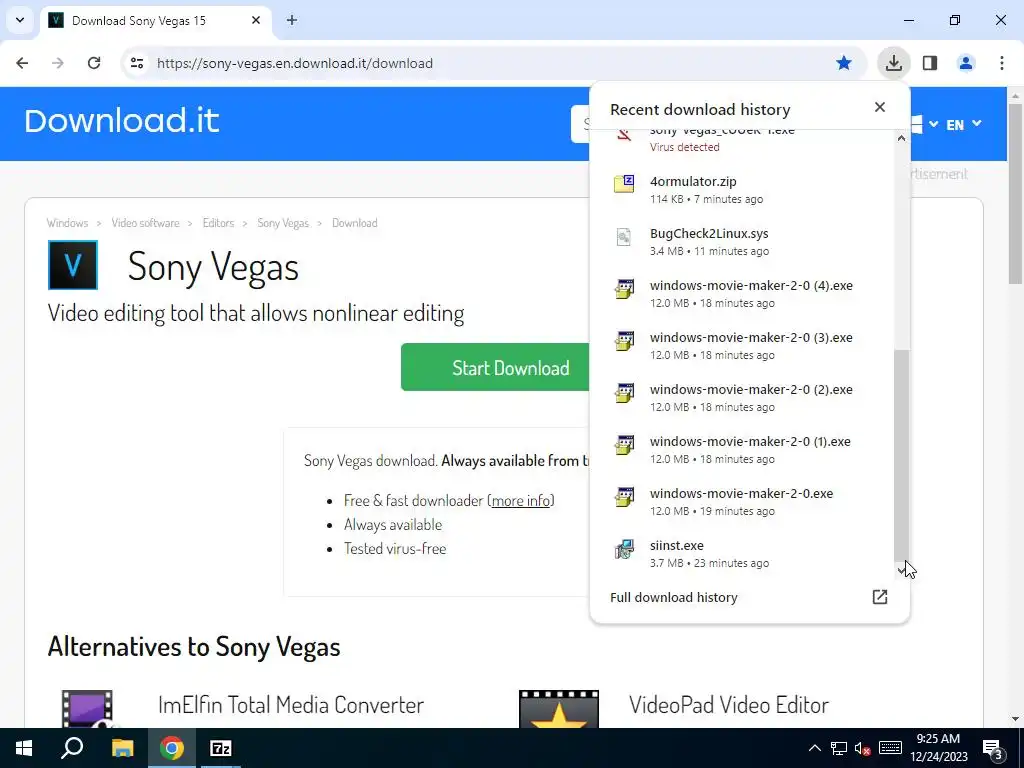Open VideoPad Video Editor alternative

729,705
